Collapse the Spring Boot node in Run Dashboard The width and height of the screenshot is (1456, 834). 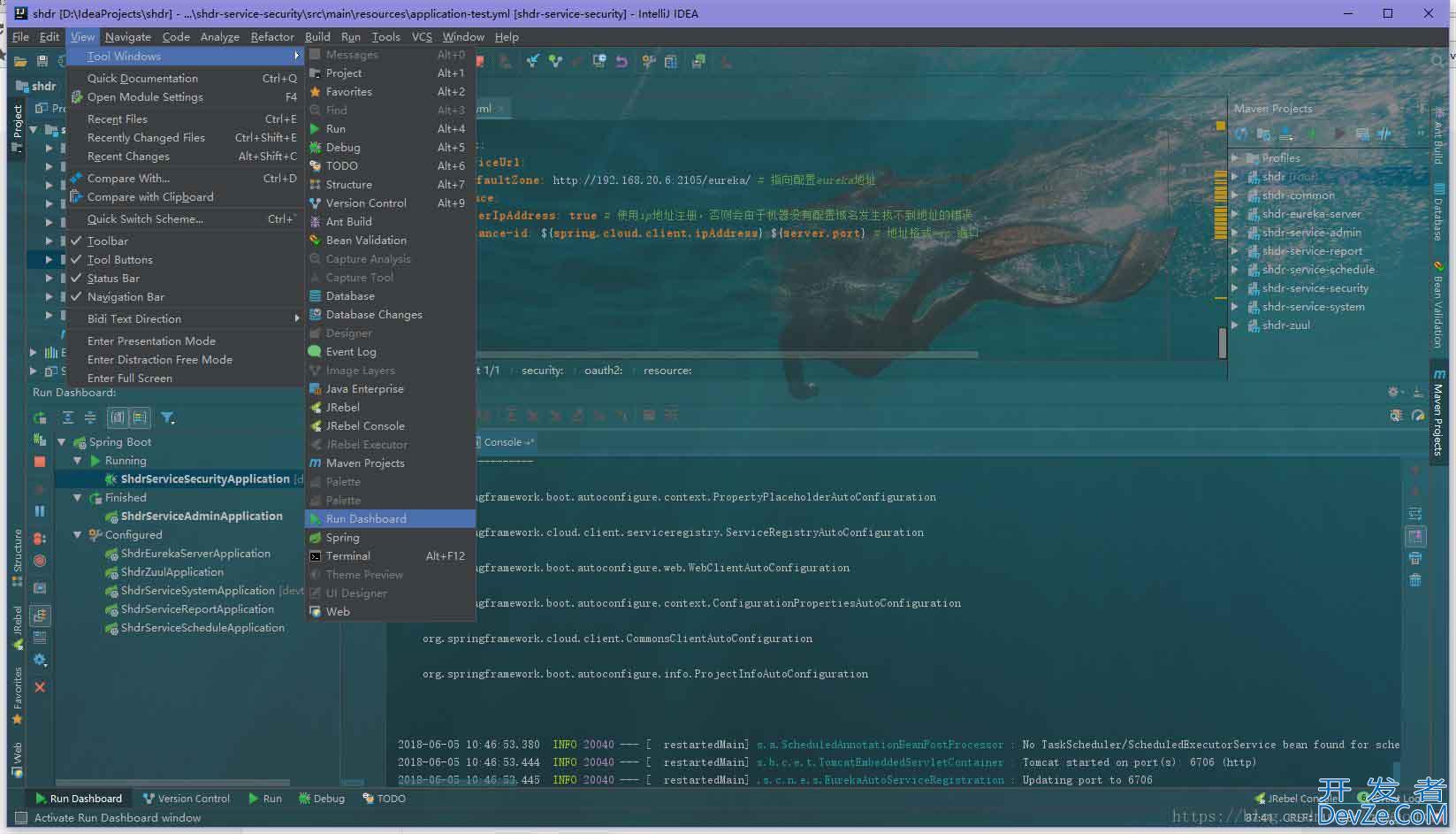pos(62,442)
